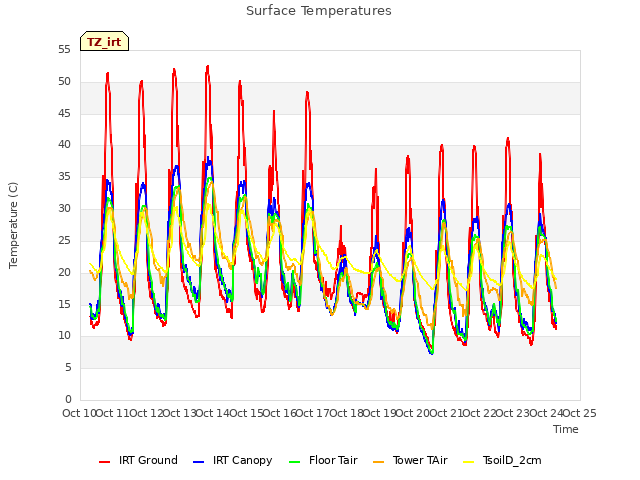
Task: Toggle the TsoilD_2cm legend label
Action: tap(512, 460)
